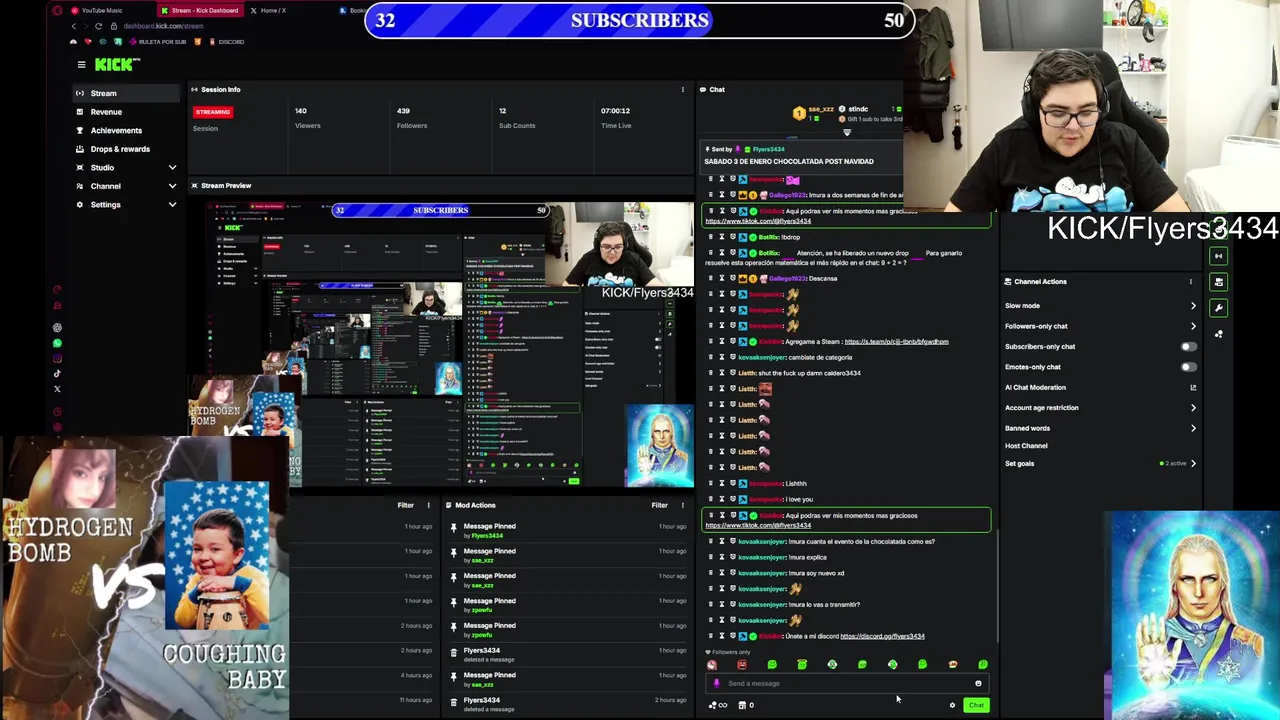Open the left activity panel Filter

(x=405, y=506)
